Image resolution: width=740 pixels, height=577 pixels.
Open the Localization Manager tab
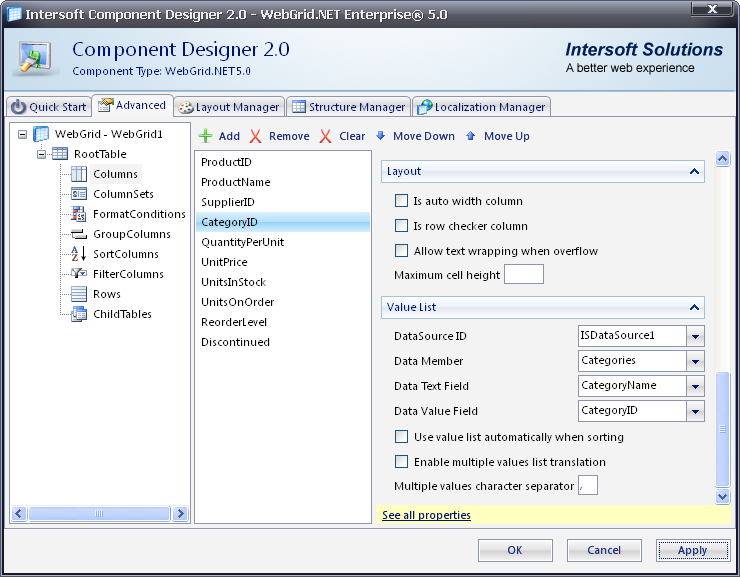tap(481, 107)
